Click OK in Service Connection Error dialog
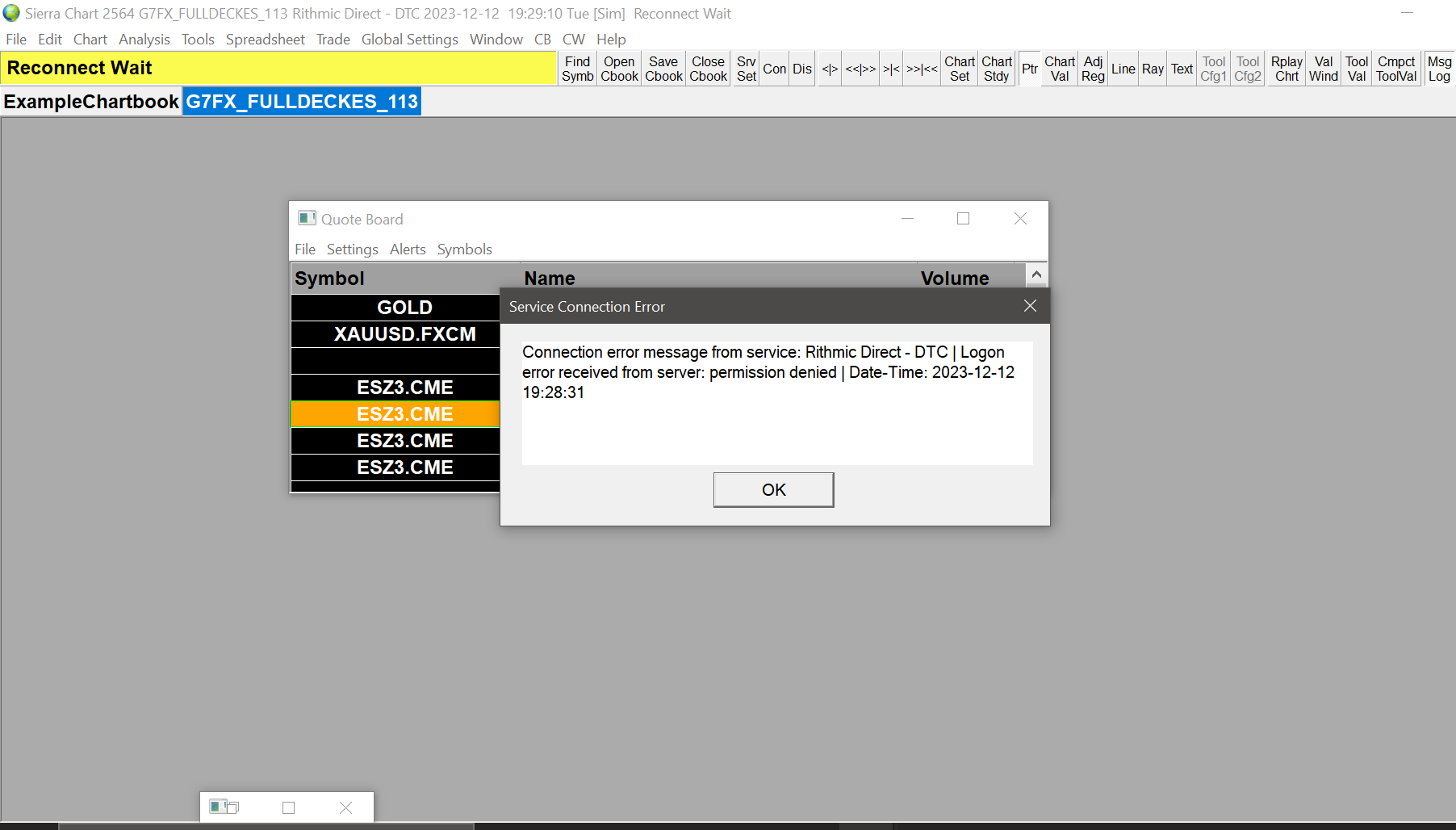This screenshot has height=830, width=1456. click(x=773, y=490)
